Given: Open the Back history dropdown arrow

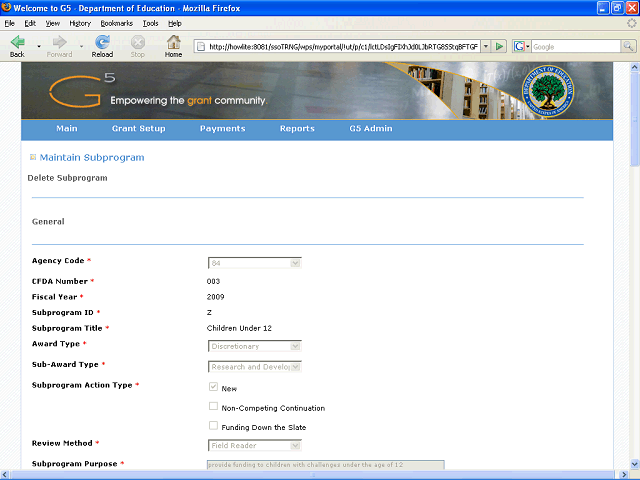Looking at the screenshot, I should (39, 47).
